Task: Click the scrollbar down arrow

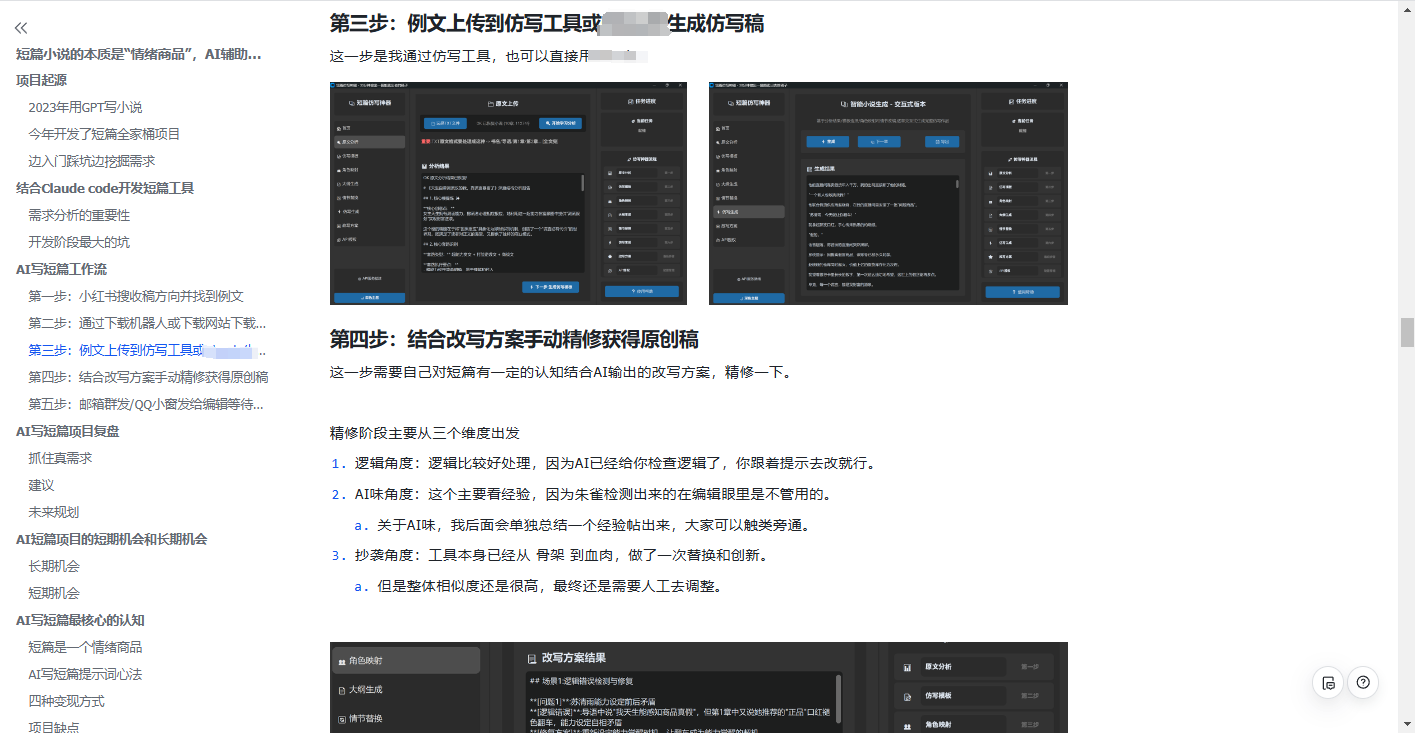Action: tap(1406, 725)
